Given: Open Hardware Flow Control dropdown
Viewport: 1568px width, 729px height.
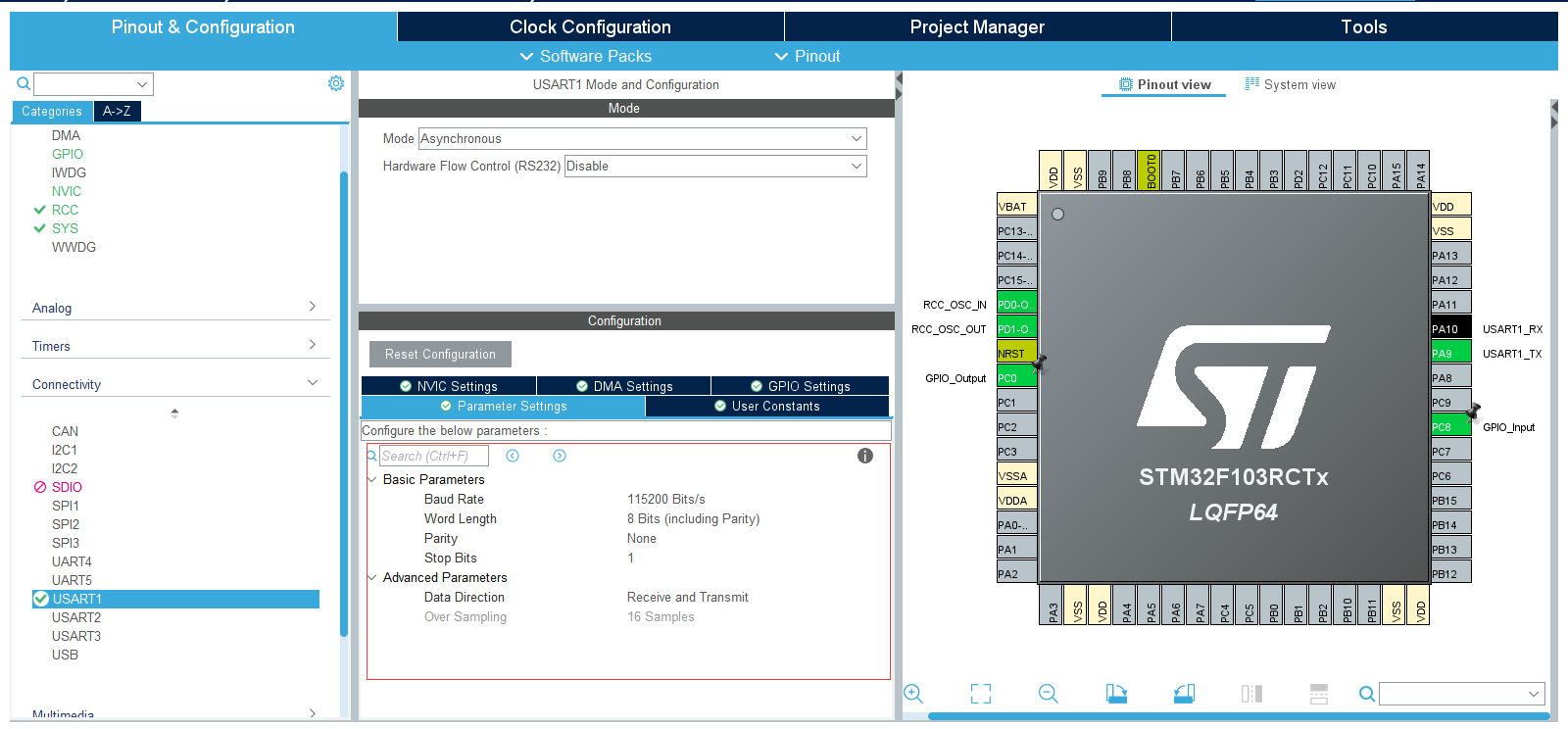Looking at the screenshot, I should point(715,166).
